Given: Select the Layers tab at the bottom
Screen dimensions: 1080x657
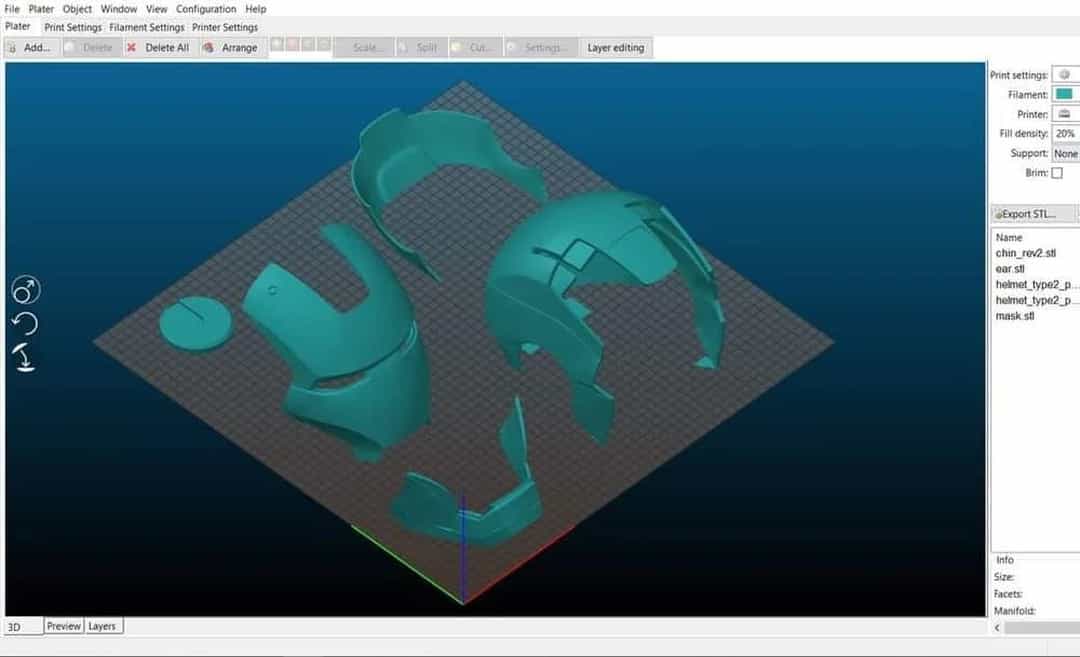Looking at the screenshot, I should click(102, 626).
